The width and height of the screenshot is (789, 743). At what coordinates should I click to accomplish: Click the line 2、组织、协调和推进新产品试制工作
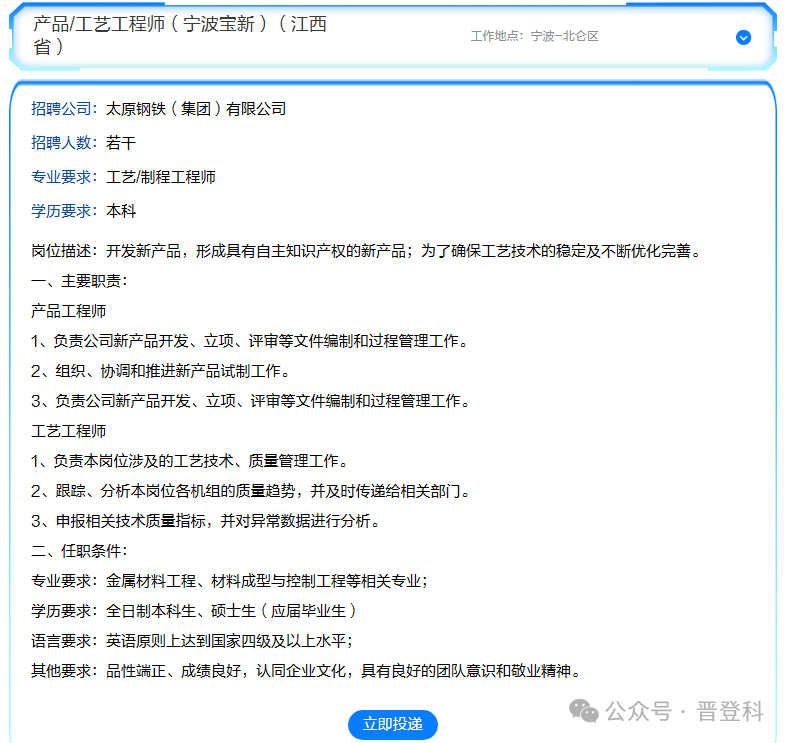(161, 371)
